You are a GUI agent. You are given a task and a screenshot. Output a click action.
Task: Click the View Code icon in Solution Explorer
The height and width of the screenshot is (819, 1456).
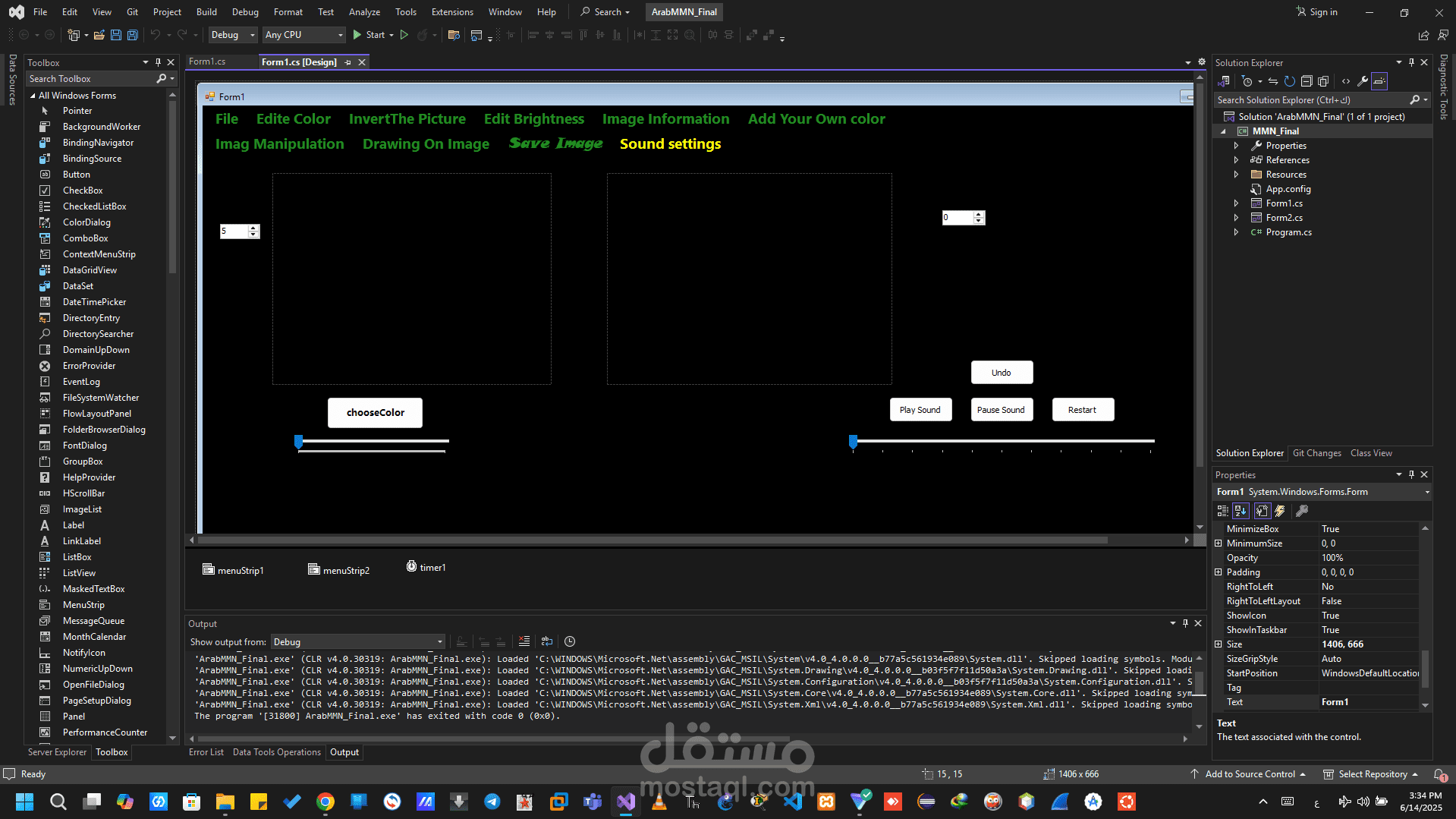(1346, 81)
